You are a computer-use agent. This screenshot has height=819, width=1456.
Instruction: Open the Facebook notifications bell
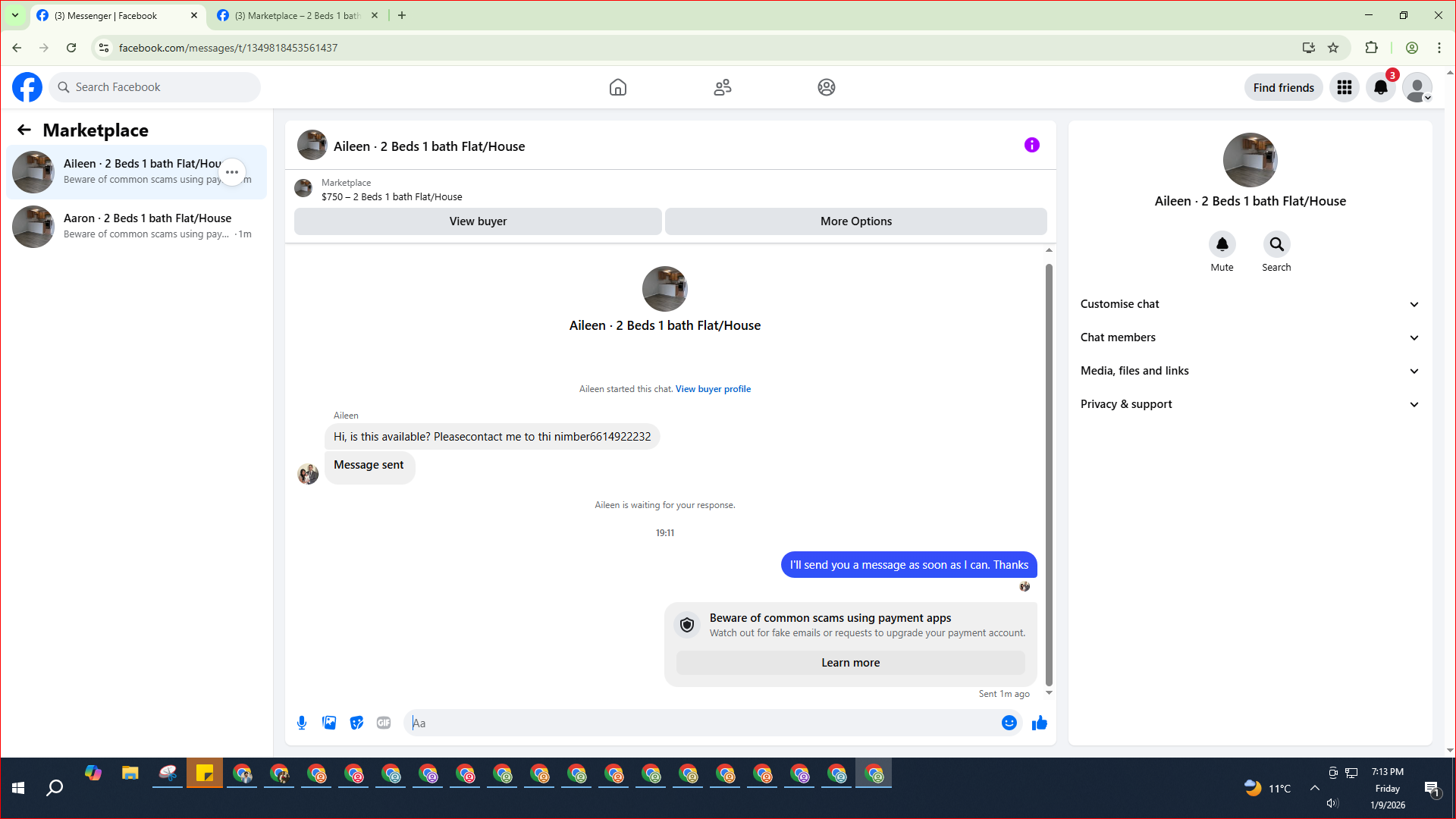pos(1380,87)
